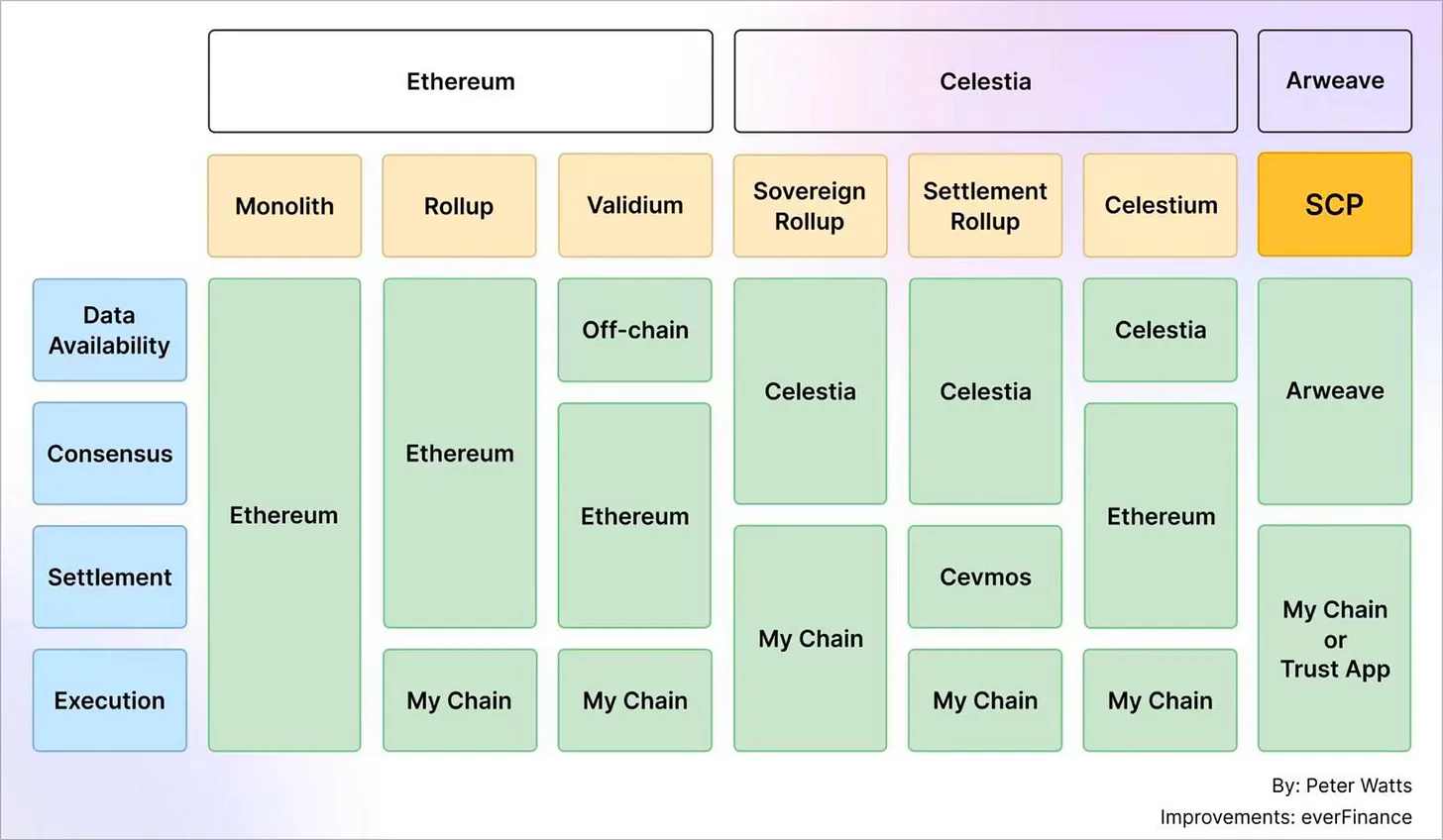Screen dimensions: 1443x840
Task: Click the My Chain or Trust App box
Action: 1335,638
